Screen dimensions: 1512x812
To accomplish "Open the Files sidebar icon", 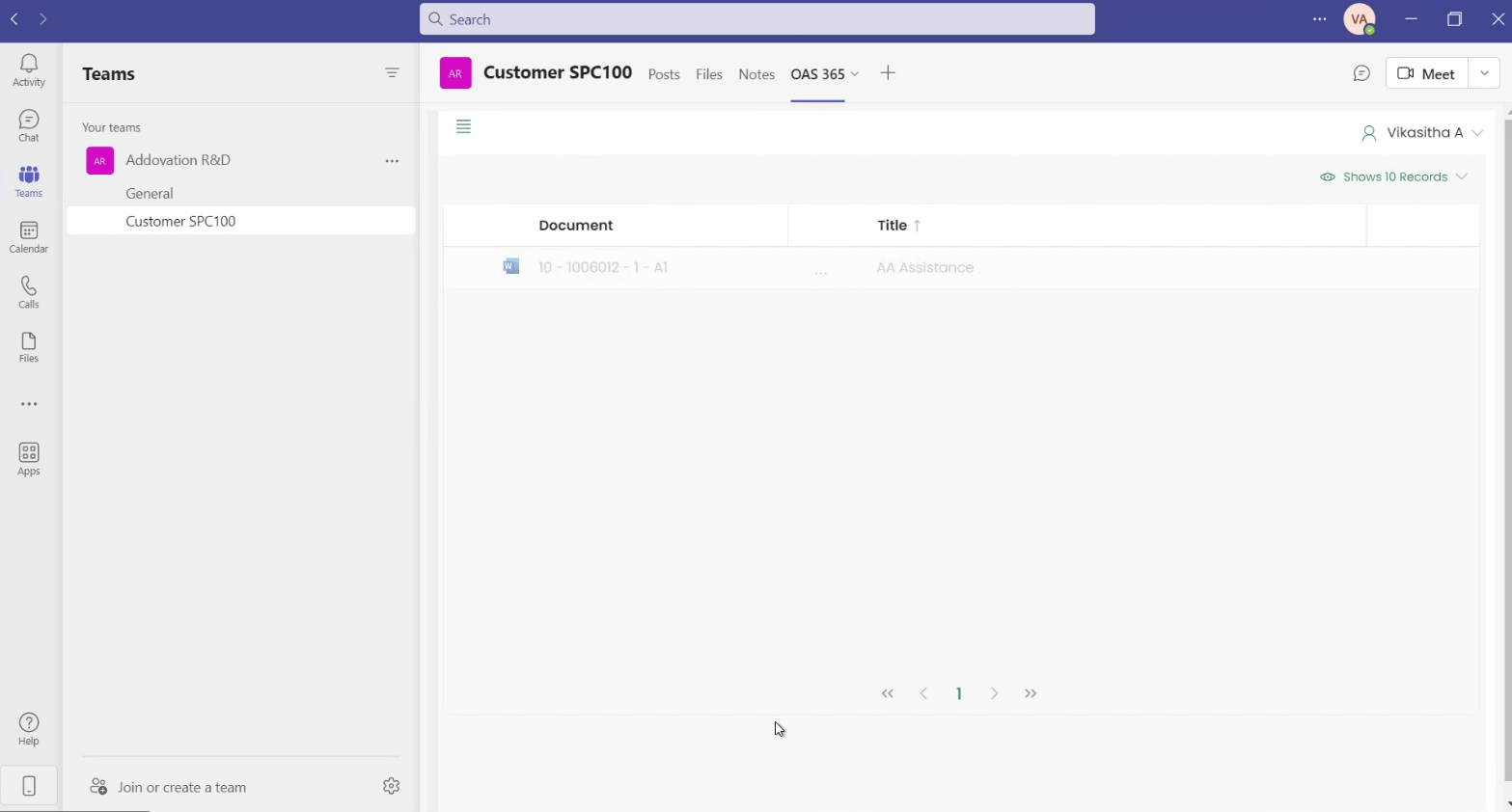I will point(29,347).
